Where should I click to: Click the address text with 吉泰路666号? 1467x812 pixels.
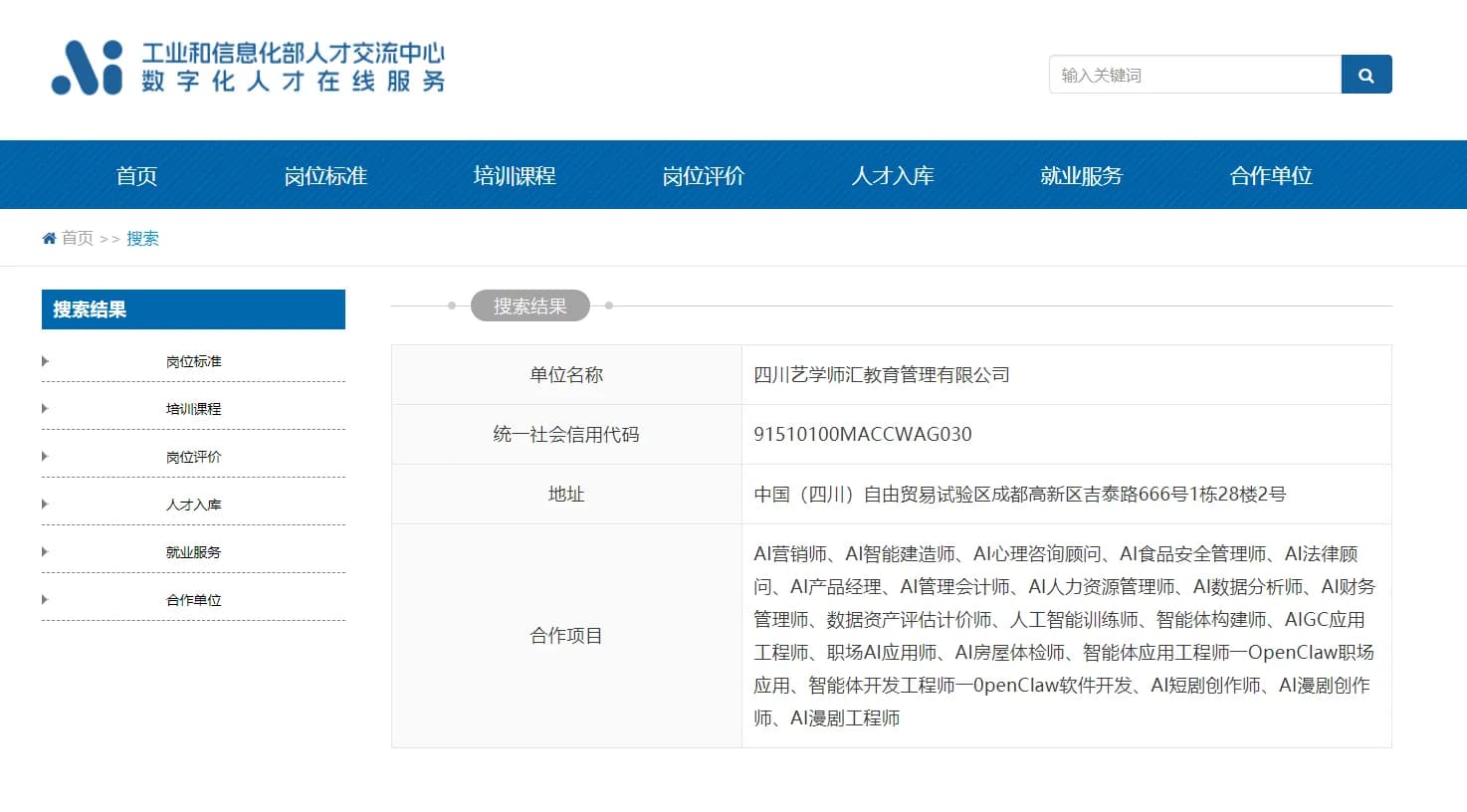1020,495
